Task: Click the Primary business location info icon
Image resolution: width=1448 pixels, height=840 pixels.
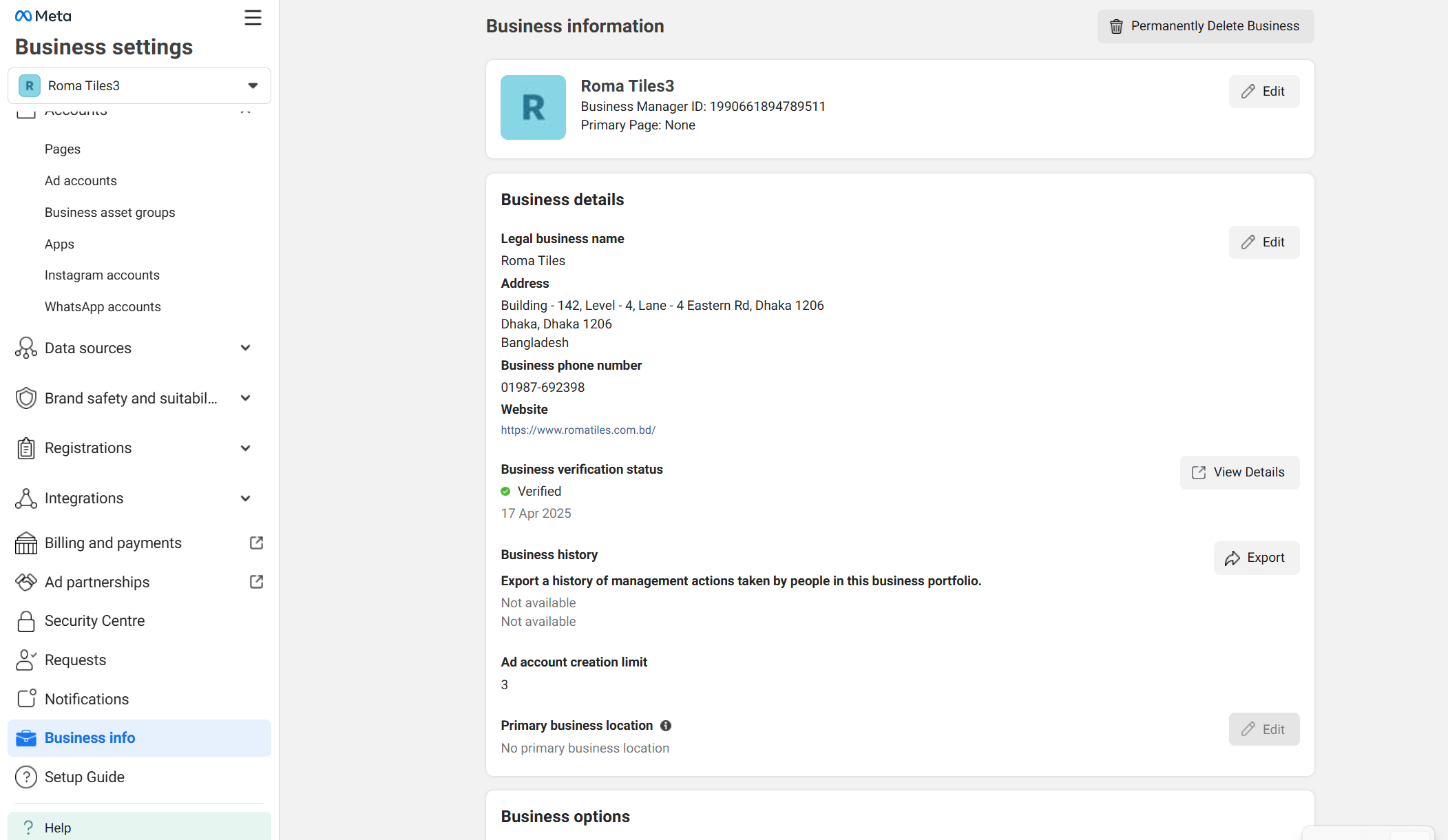Action: point(666,726)
